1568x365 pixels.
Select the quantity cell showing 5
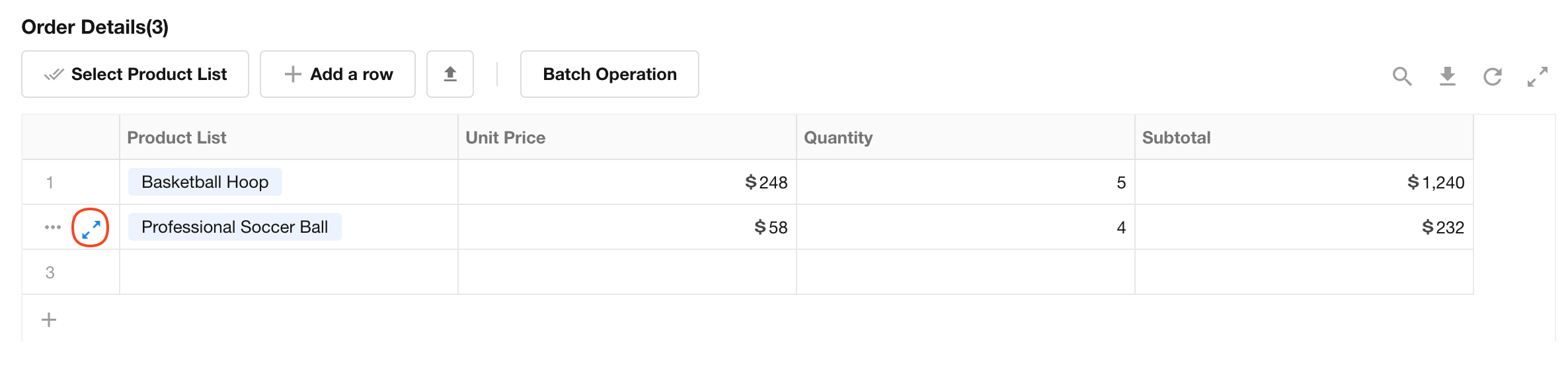point(965,182)
